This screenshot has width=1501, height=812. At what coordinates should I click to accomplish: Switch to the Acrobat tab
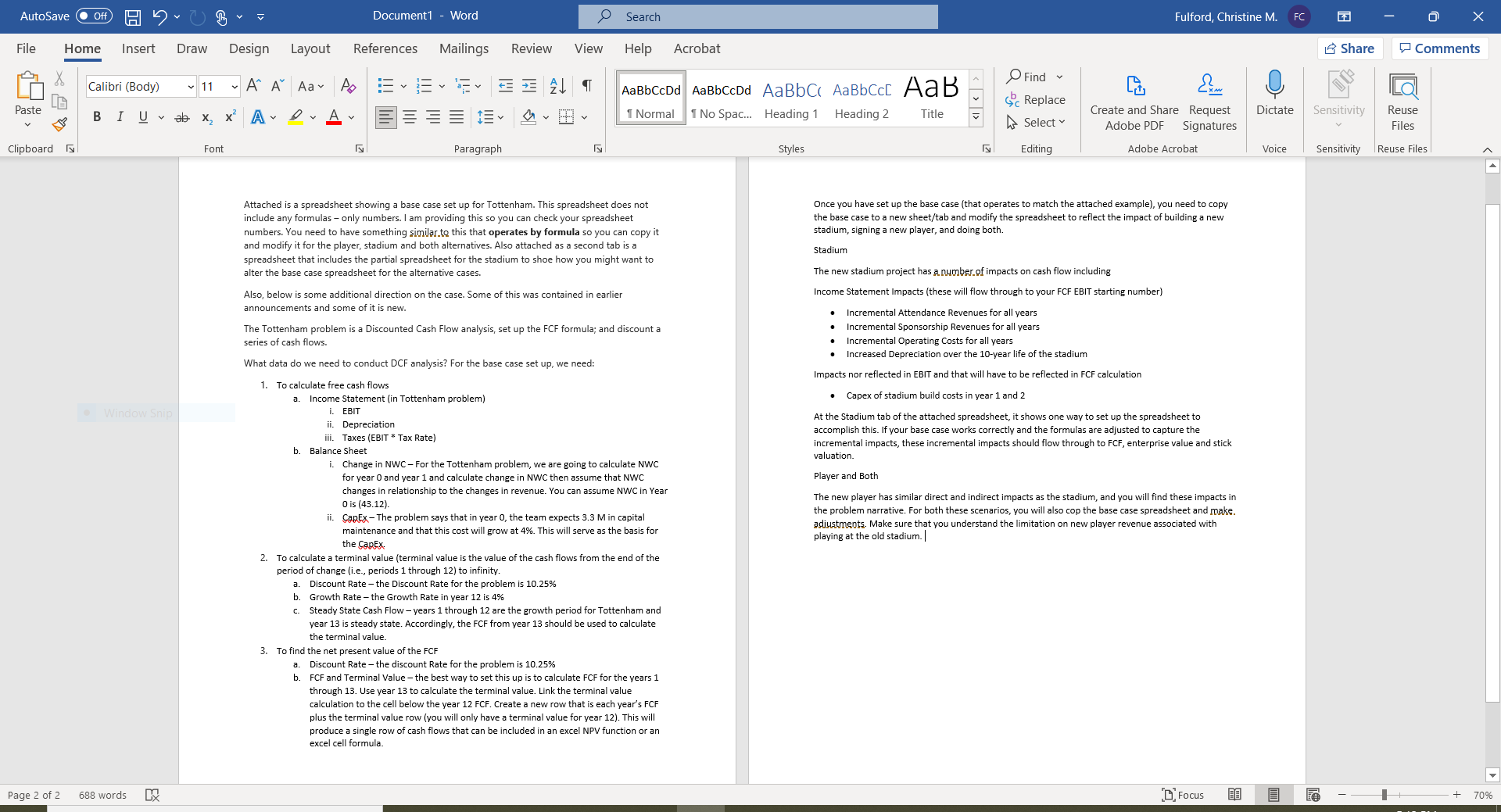point(697,48)
